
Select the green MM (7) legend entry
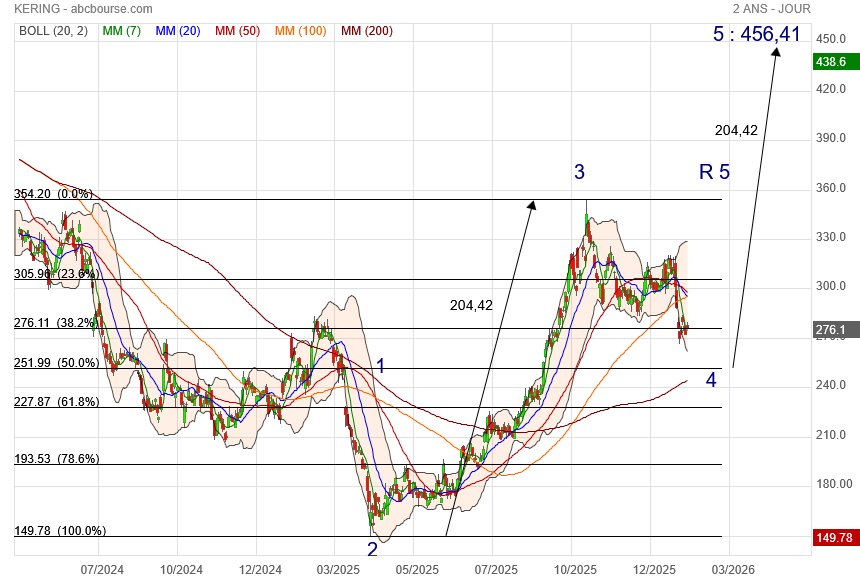pyautogui.click(x=122, y=31)
